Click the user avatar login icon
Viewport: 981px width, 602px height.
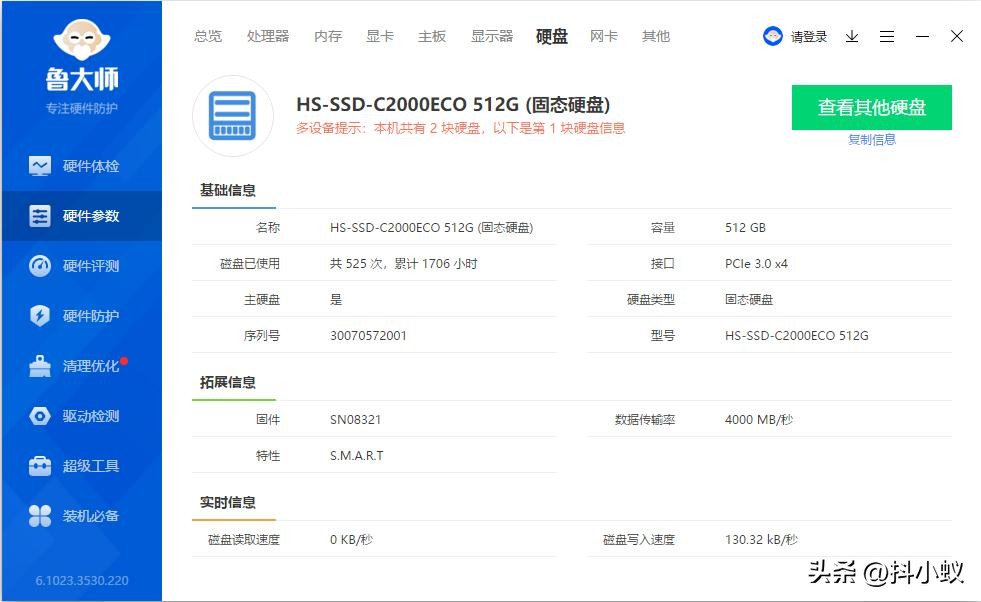tap(773, 36)
